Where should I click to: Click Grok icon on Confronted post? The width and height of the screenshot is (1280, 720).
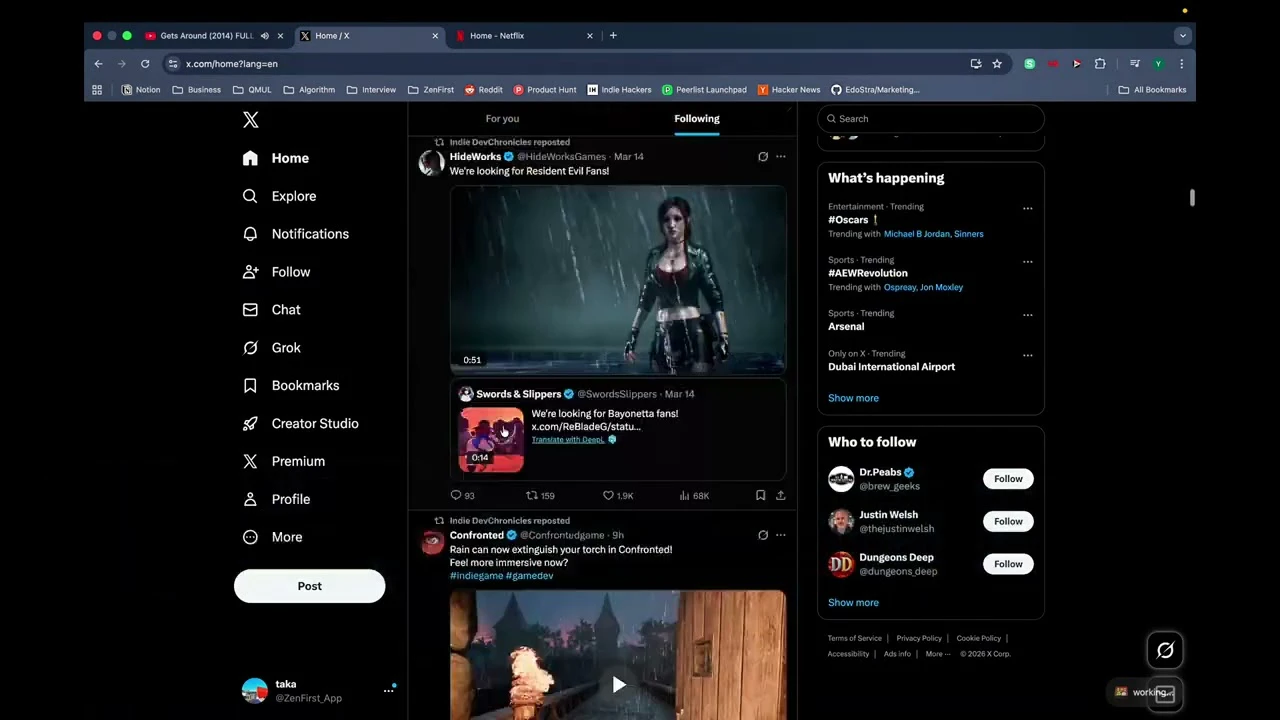pyautogui.click(x=763, y=536)
